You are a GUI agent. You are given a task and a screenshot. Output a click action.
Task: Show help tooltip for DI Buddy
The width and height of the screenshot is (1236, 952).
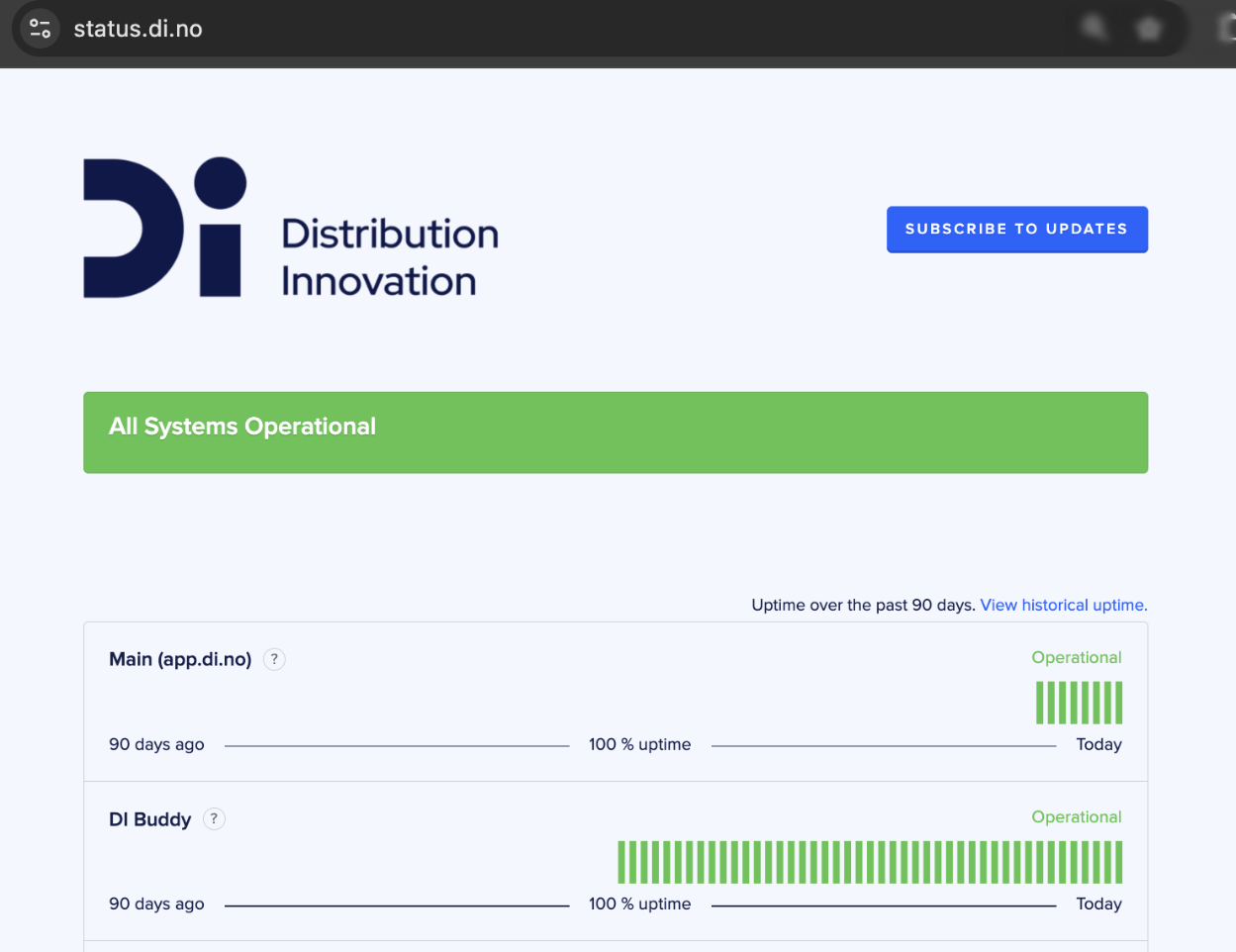214,818
